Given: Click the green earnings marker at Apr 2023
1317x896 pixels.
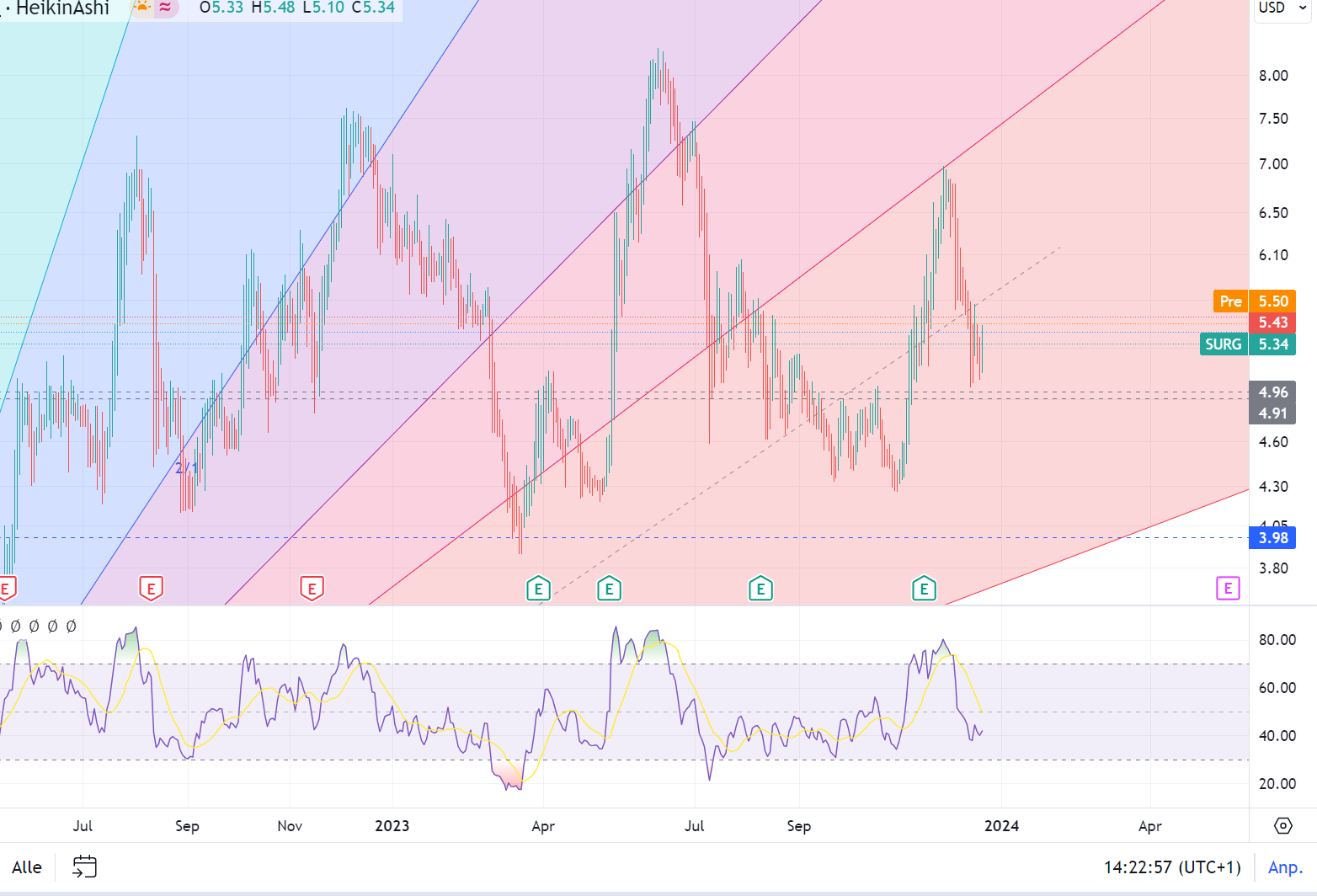Looking at the screenshot, I should click(x=538, y=589).
